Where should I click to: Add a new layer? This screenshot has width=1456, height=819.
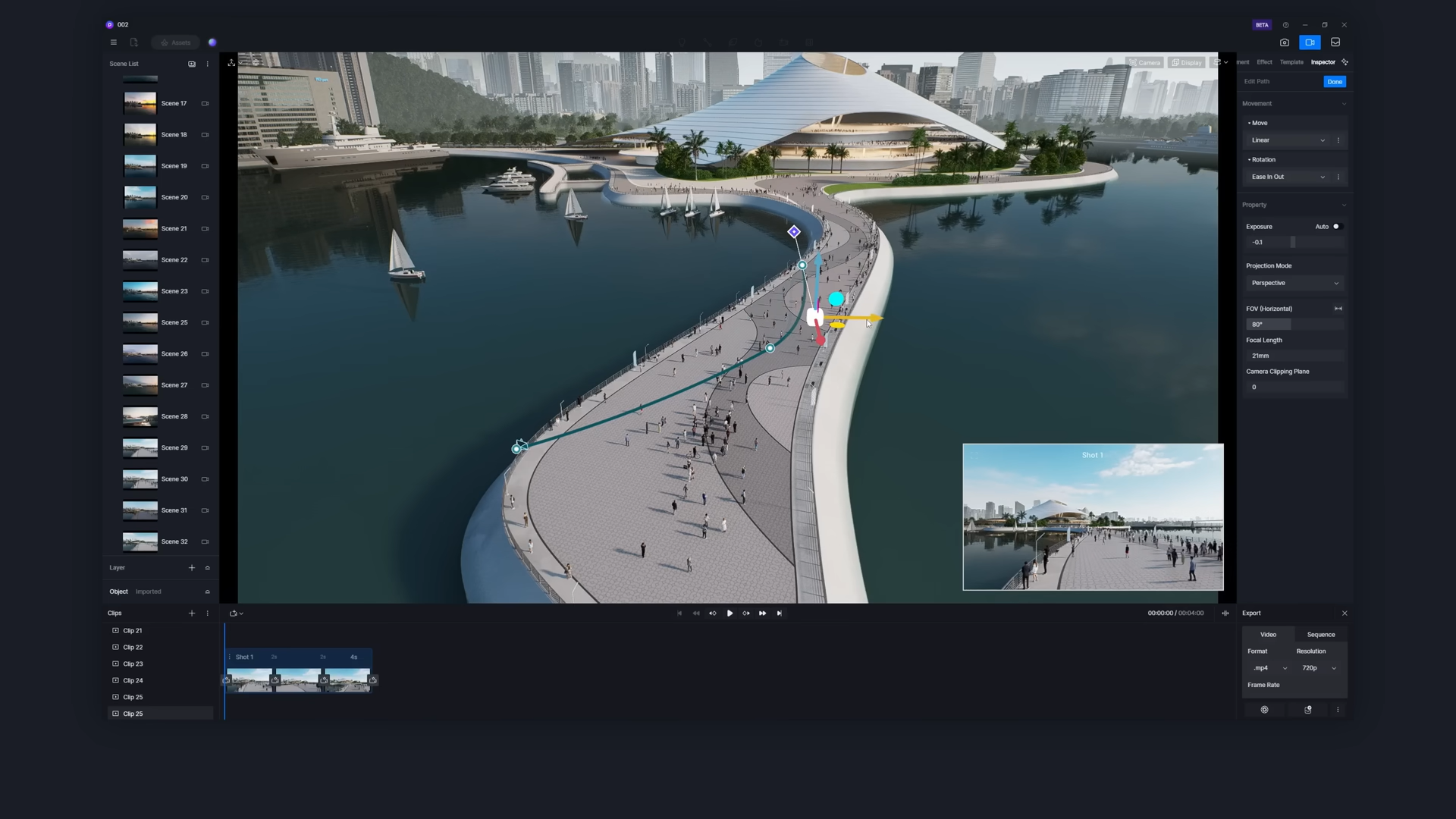192,568
